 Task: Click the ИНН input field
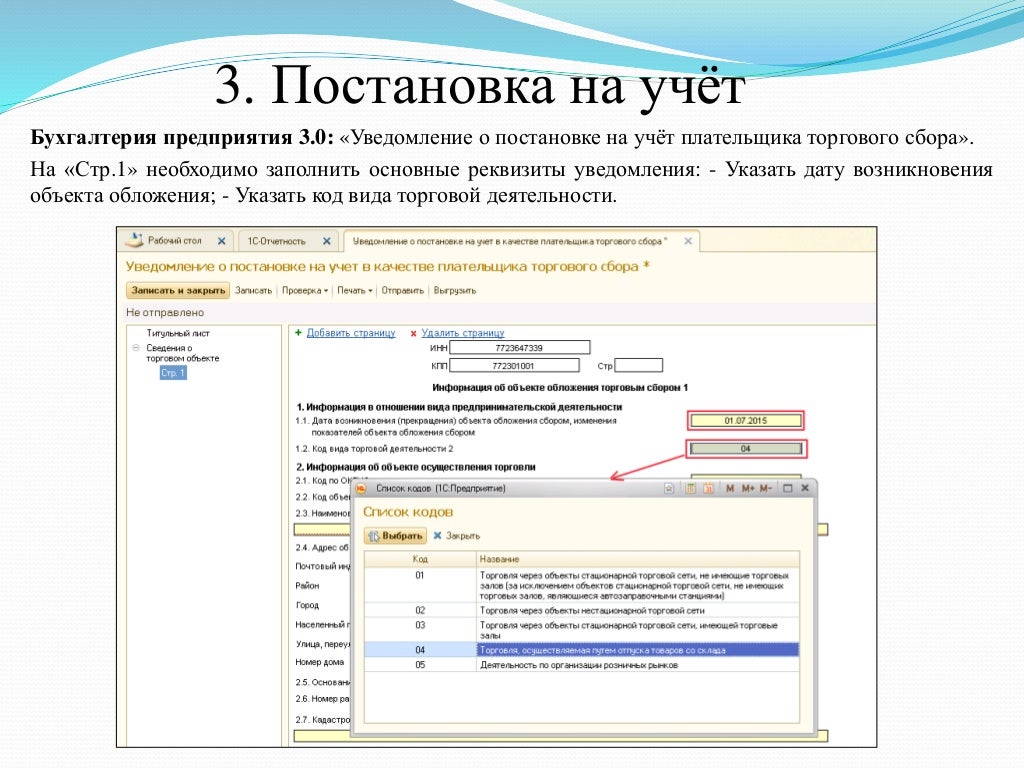(519, 347)
